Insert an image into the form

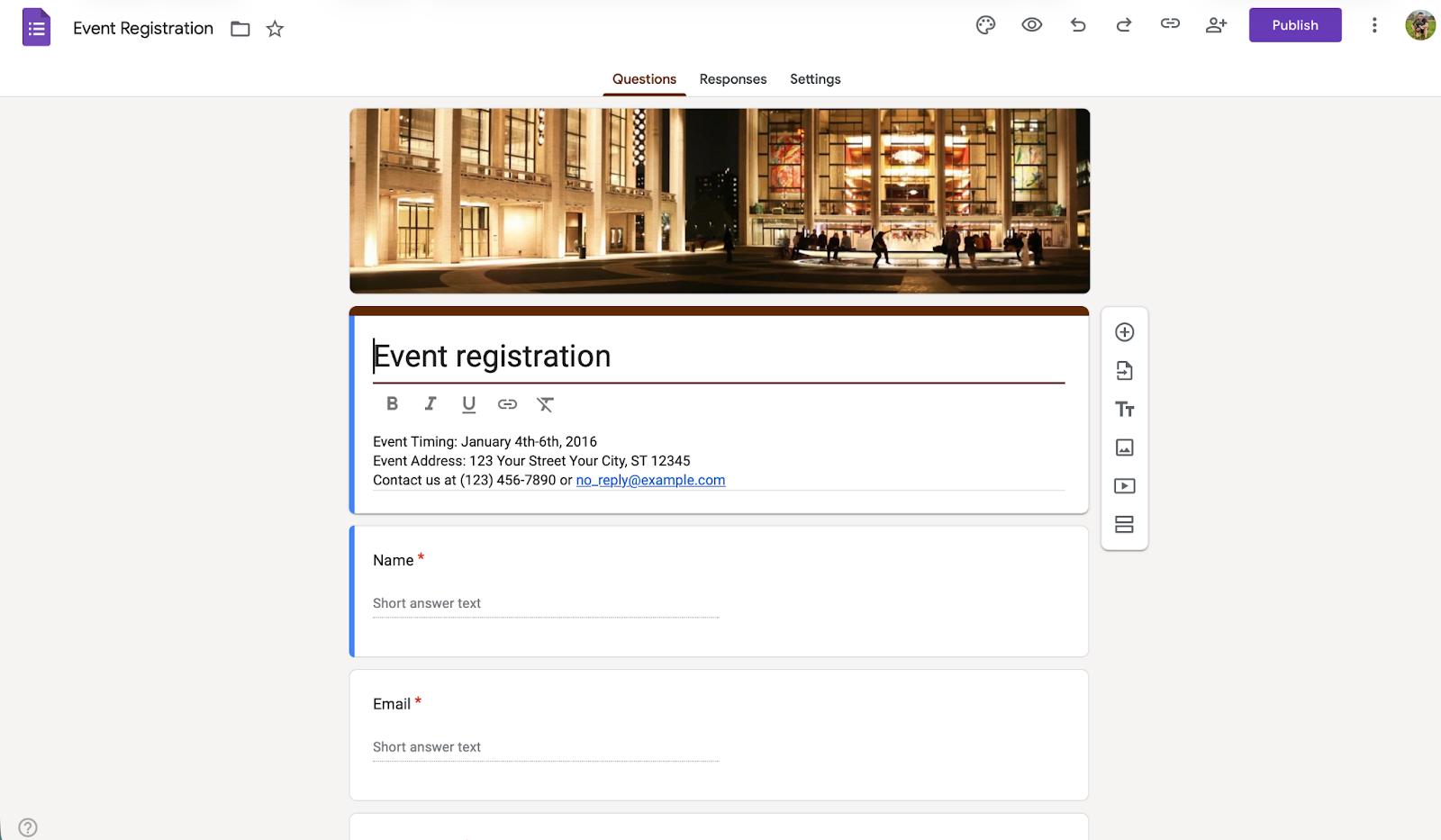tap(1124, 447)
